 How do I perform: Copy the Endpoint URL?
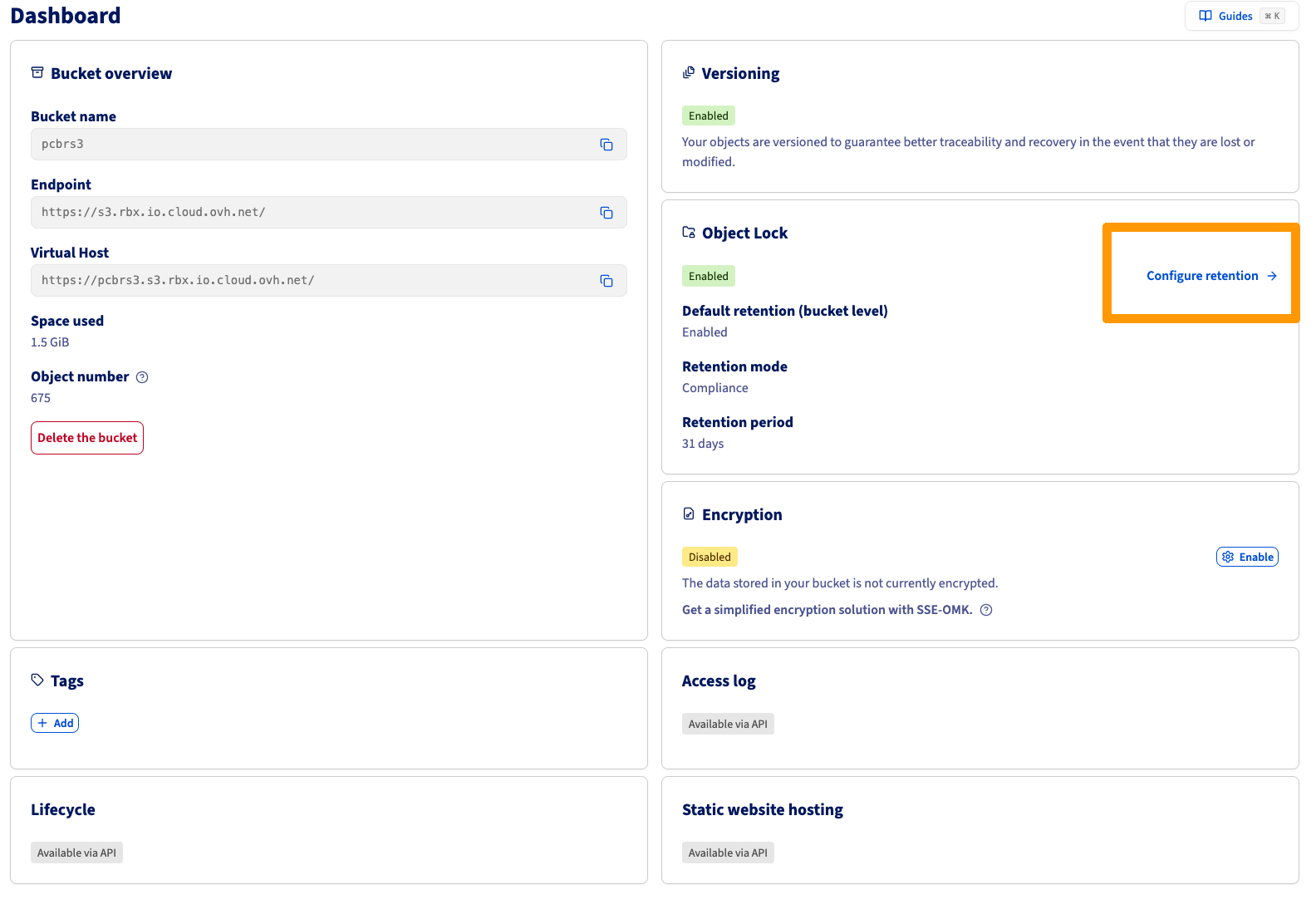tap(606, 213)
